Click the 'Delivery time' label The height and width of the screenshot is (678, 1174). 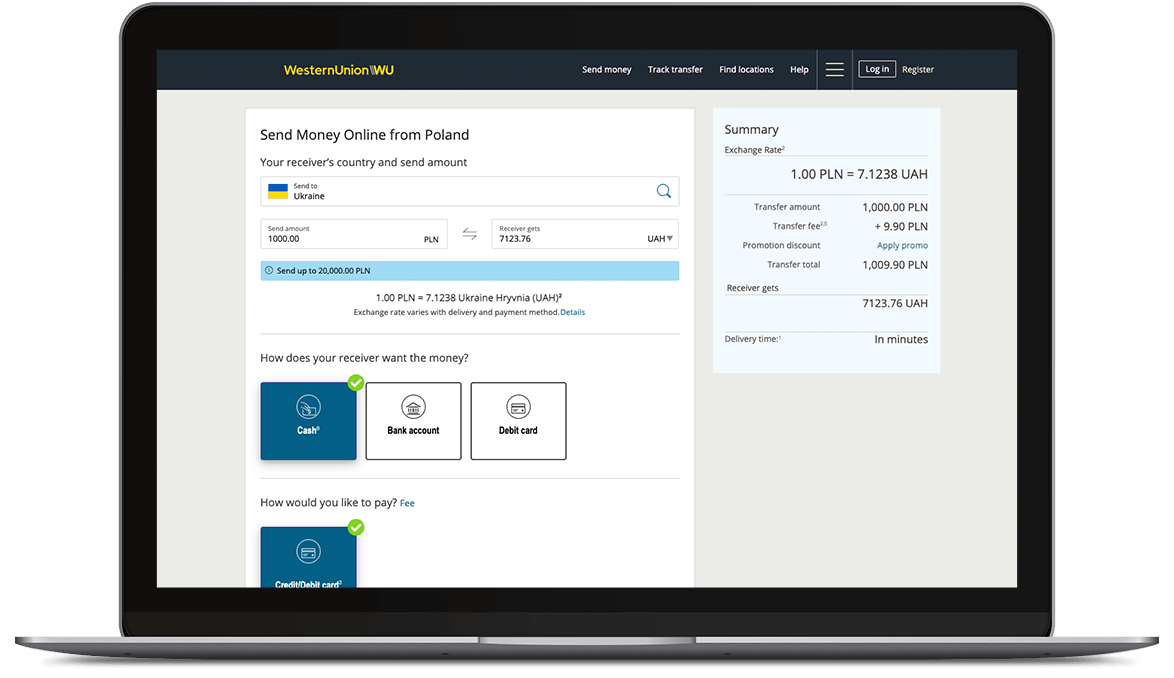point(752,339)
